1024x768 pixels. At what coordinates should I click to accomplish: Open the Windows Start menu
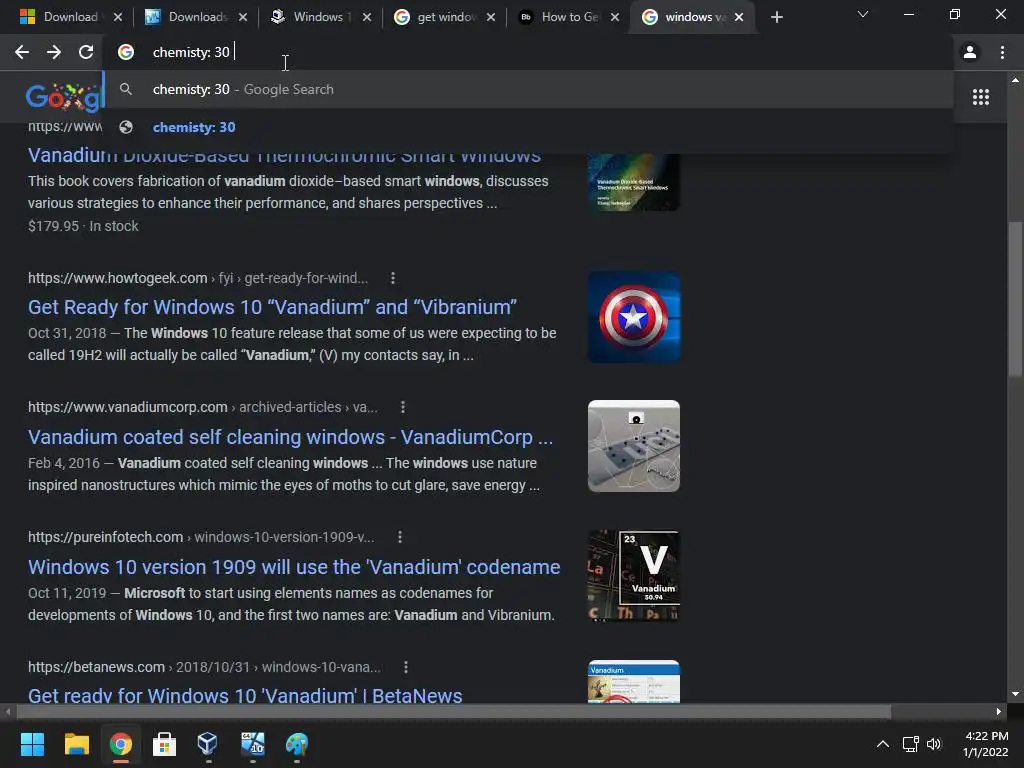pyautogui.click(x=32, y=744)
